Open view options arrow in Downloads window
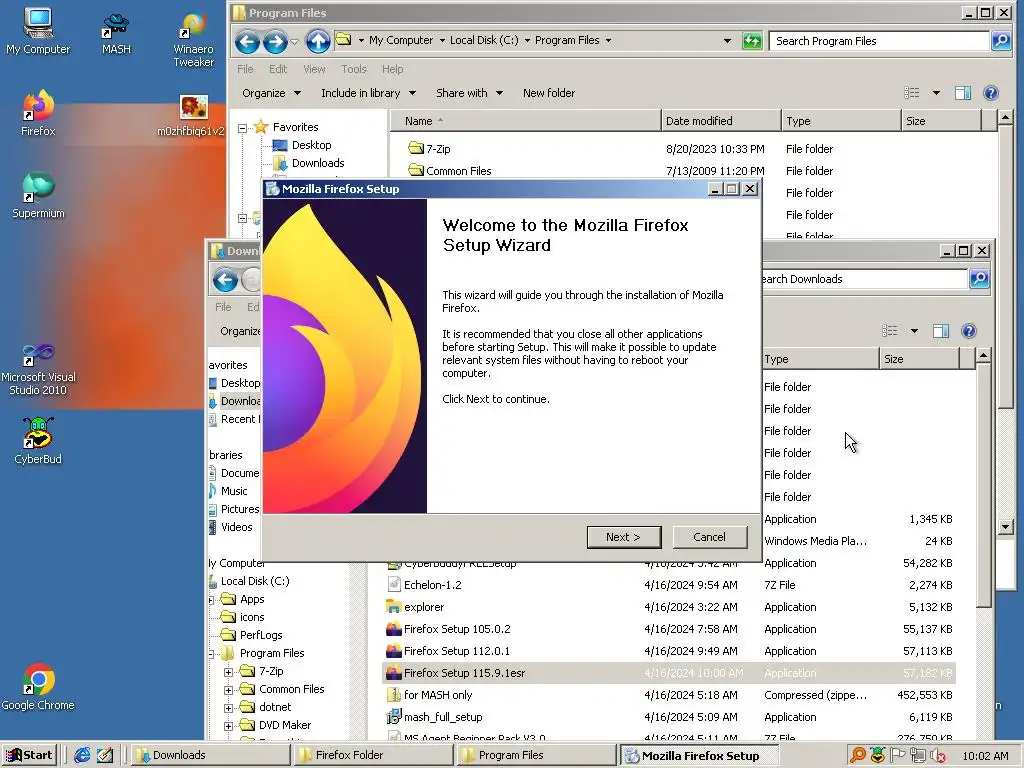1024x768 pixels. pos(914,331)
